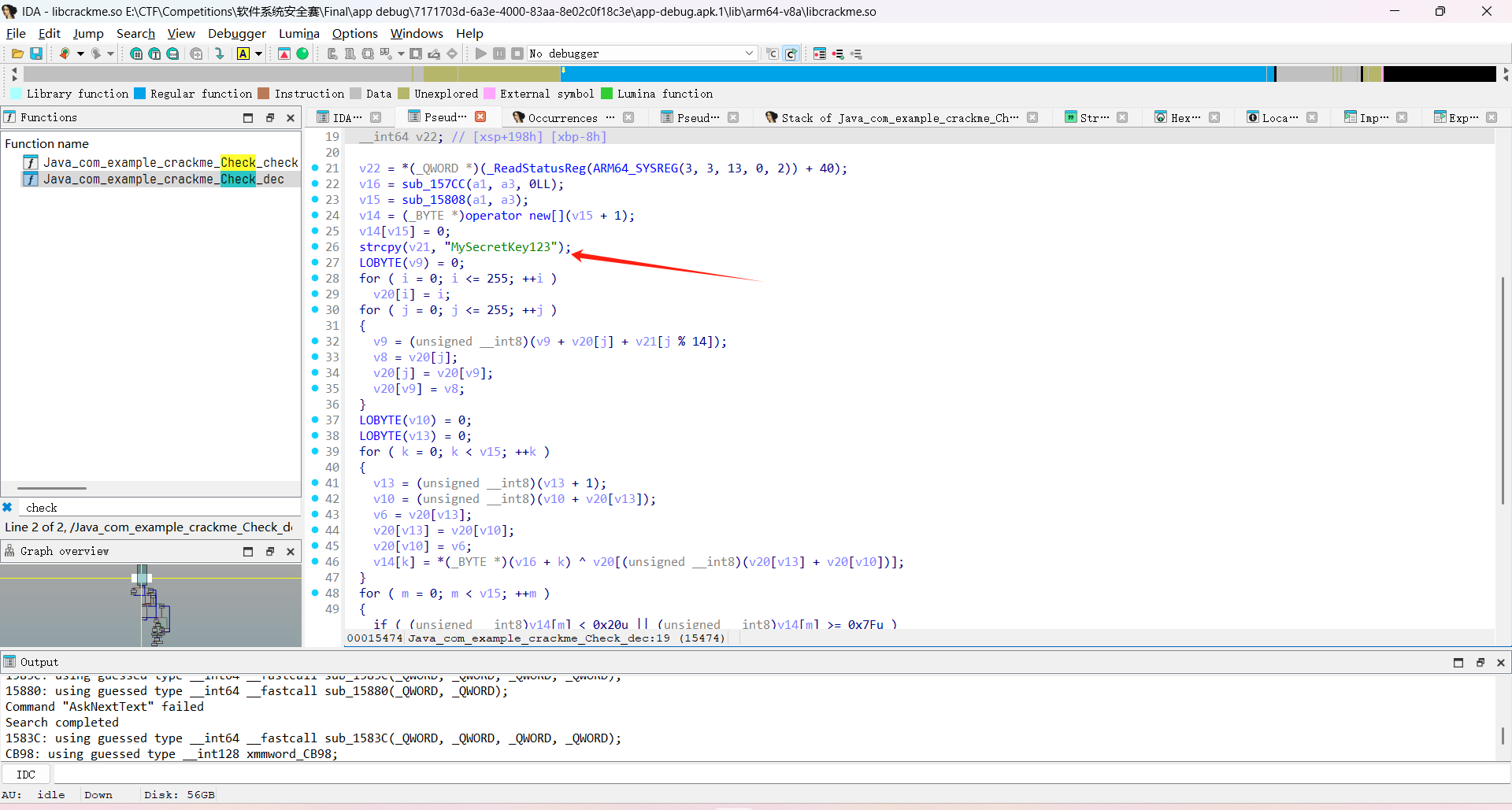Viewport: 1512px width, 810px height.
Task: Open the Debugger menu
Action: coord(236,33)
